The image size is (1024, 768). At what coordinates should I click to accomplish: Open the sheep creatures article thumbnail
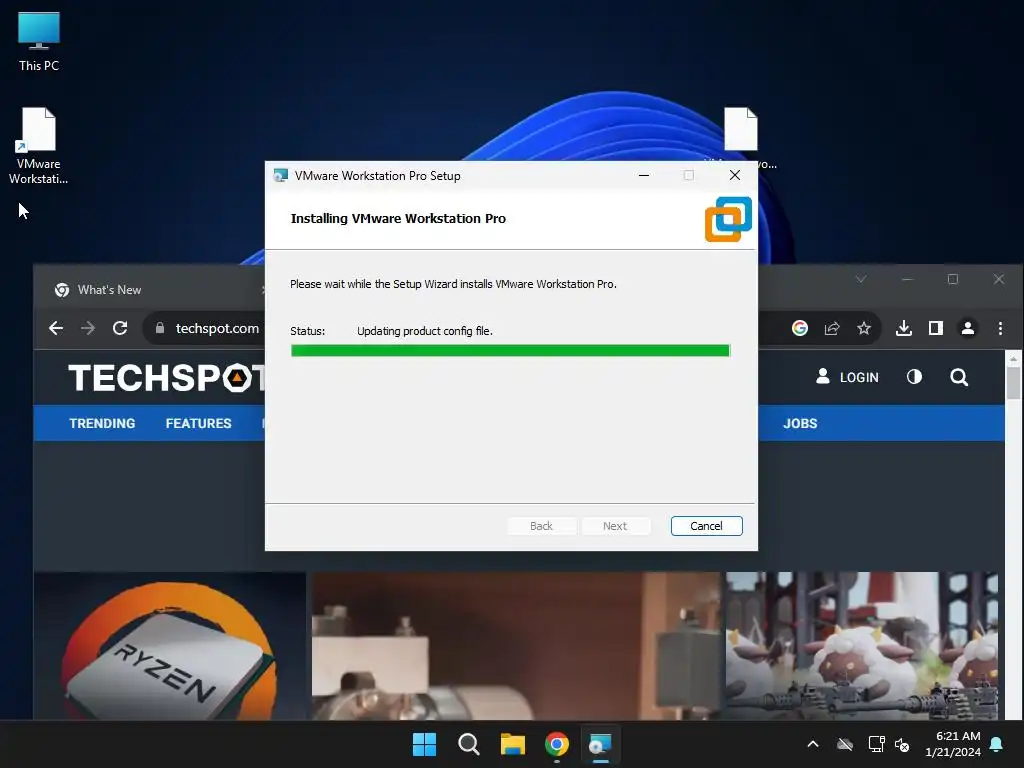pyautogui.click(x=862, y=646)
